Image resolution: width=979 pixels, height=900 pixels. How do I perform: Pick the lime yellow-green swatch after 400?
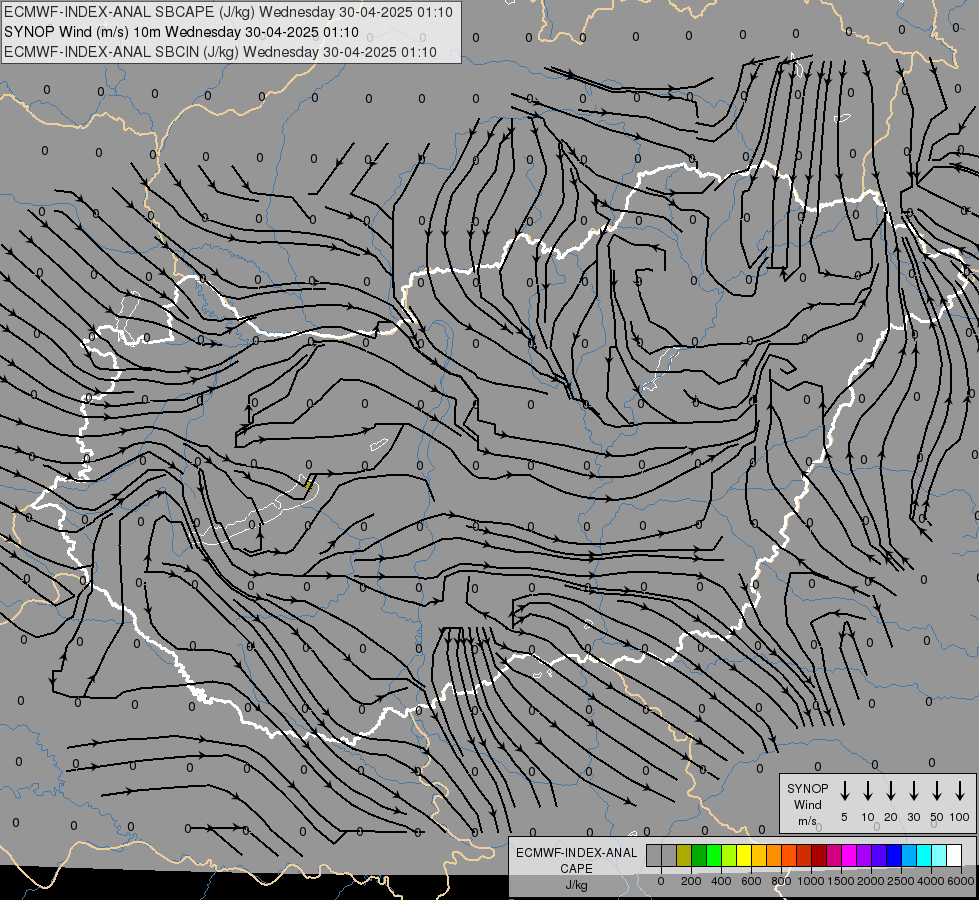(x=729, y=855)
